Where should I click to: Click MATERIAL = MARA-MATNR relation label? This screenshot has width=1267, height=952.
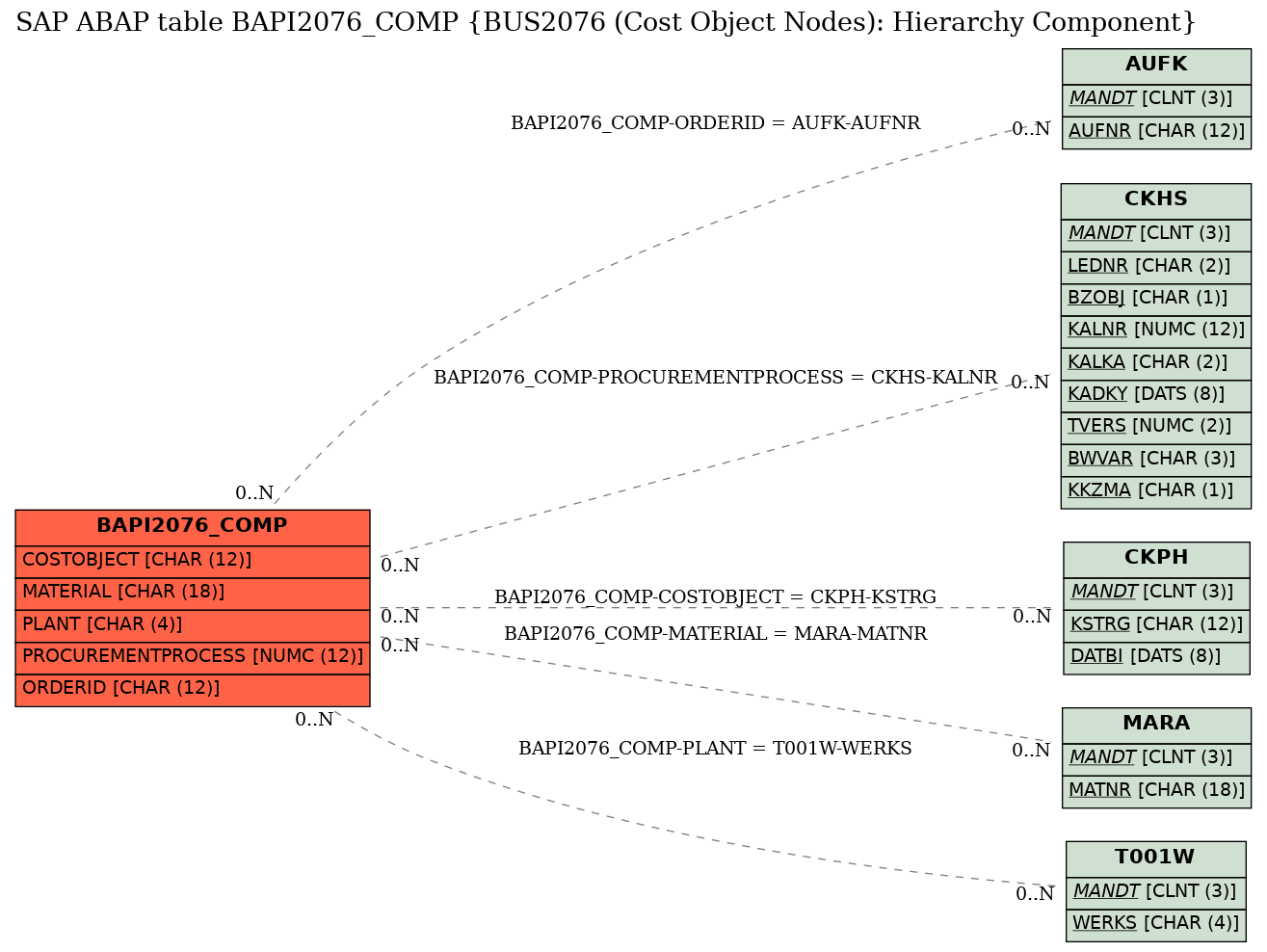point(715,634)
